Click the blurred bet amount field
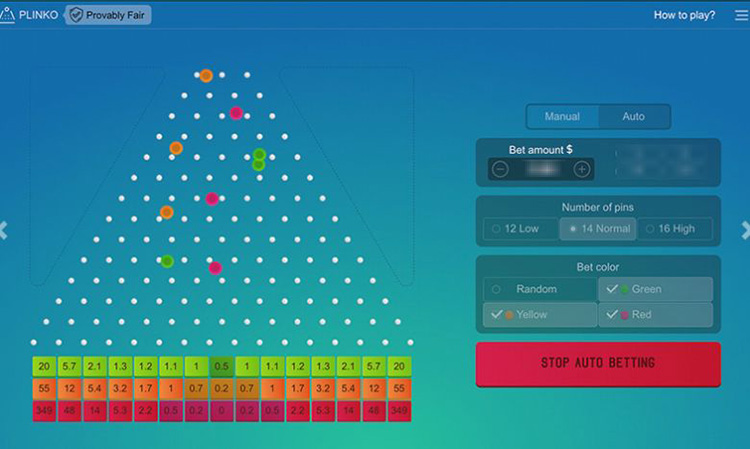 point(543,169)
